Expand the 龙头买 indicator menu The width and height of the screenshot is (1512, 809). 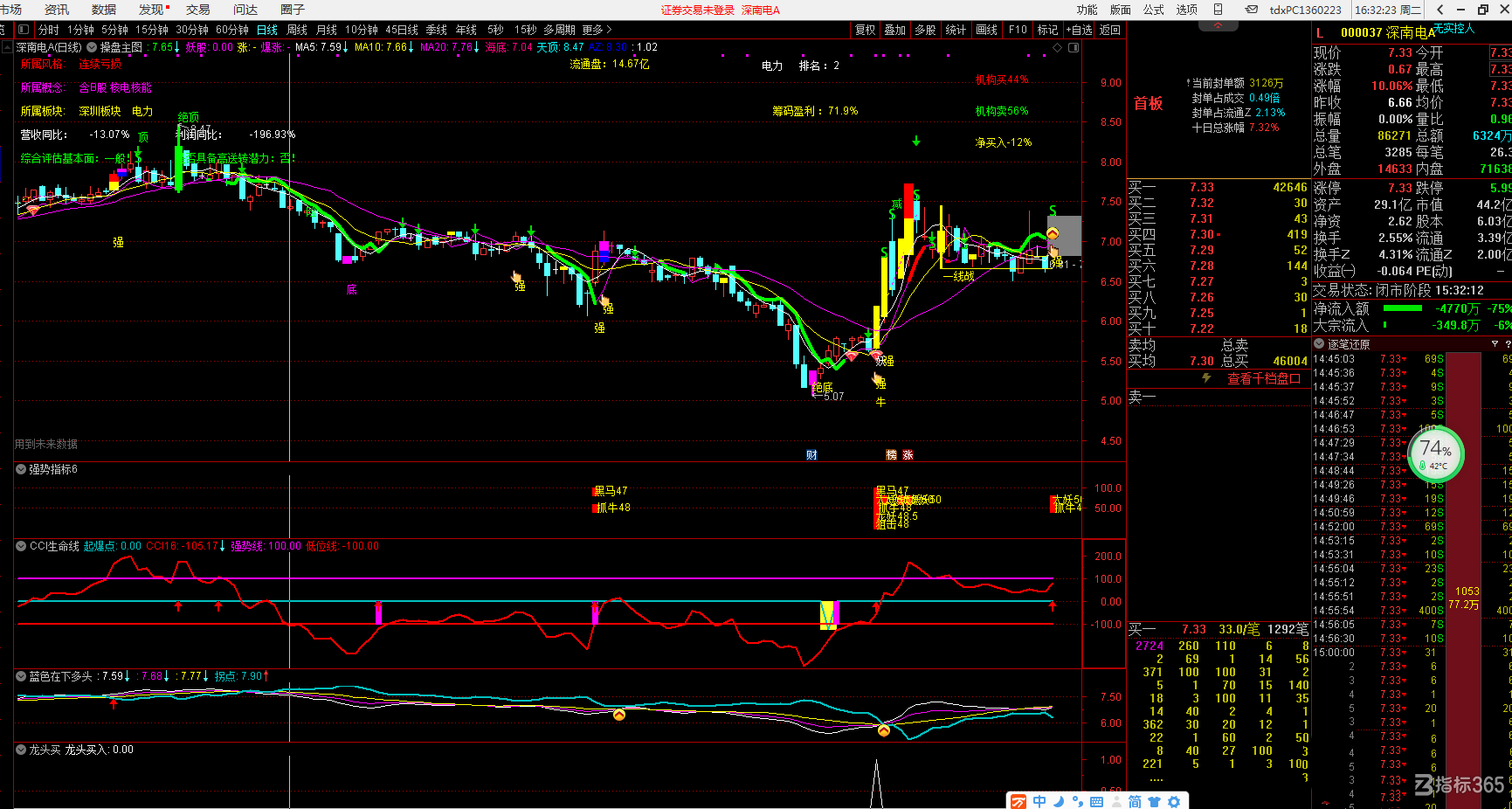[x=21, y=750]
